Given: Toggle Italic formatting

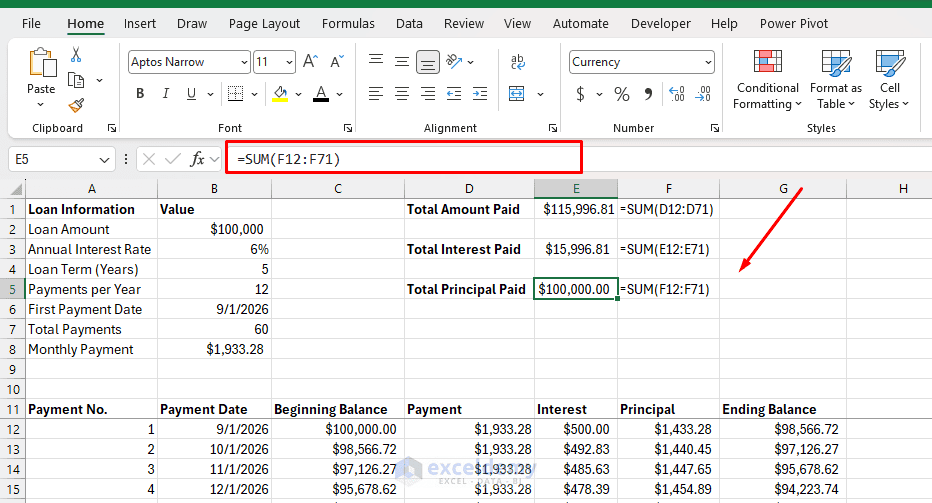Looking at the screenshot, I should click(x=166, y=94).
